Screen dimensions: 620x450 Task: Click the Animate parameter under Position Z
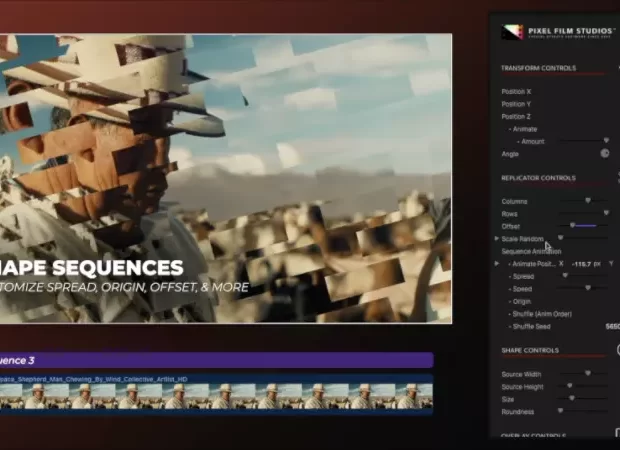coord(525,129)
